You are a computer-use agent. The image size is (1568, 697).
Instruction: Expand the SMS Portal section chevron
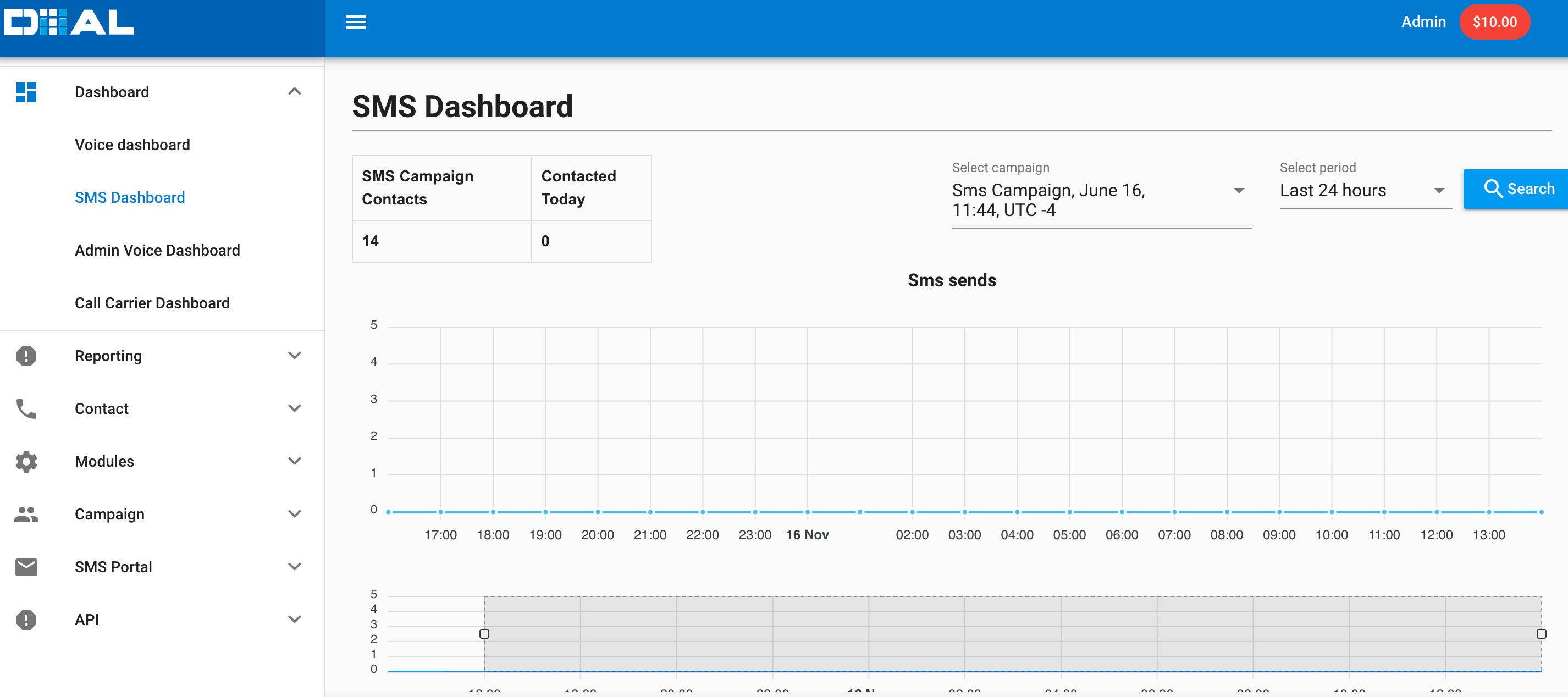[x=295, y=567]
